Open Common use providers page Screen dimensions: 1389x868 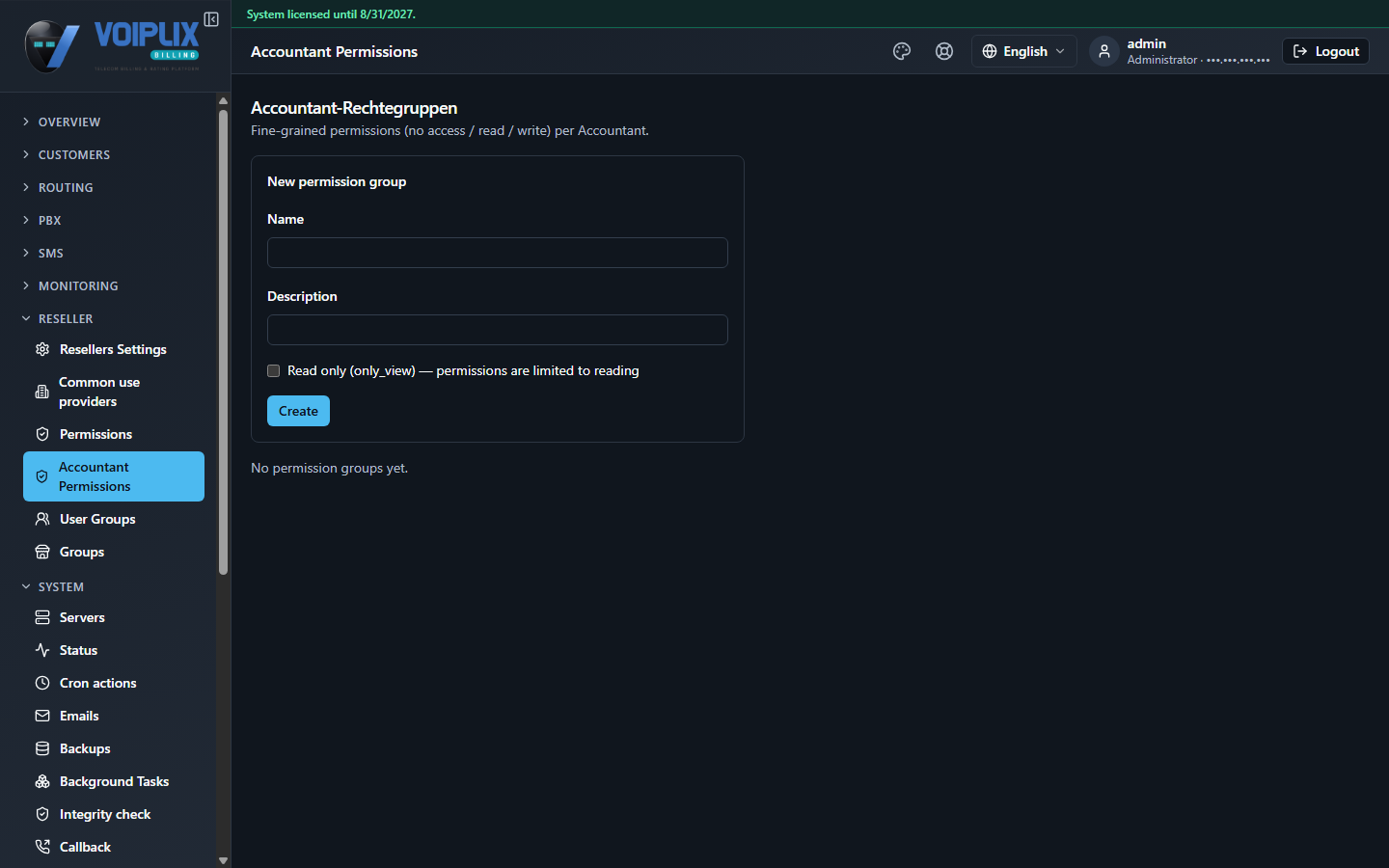tap(114, 392)
